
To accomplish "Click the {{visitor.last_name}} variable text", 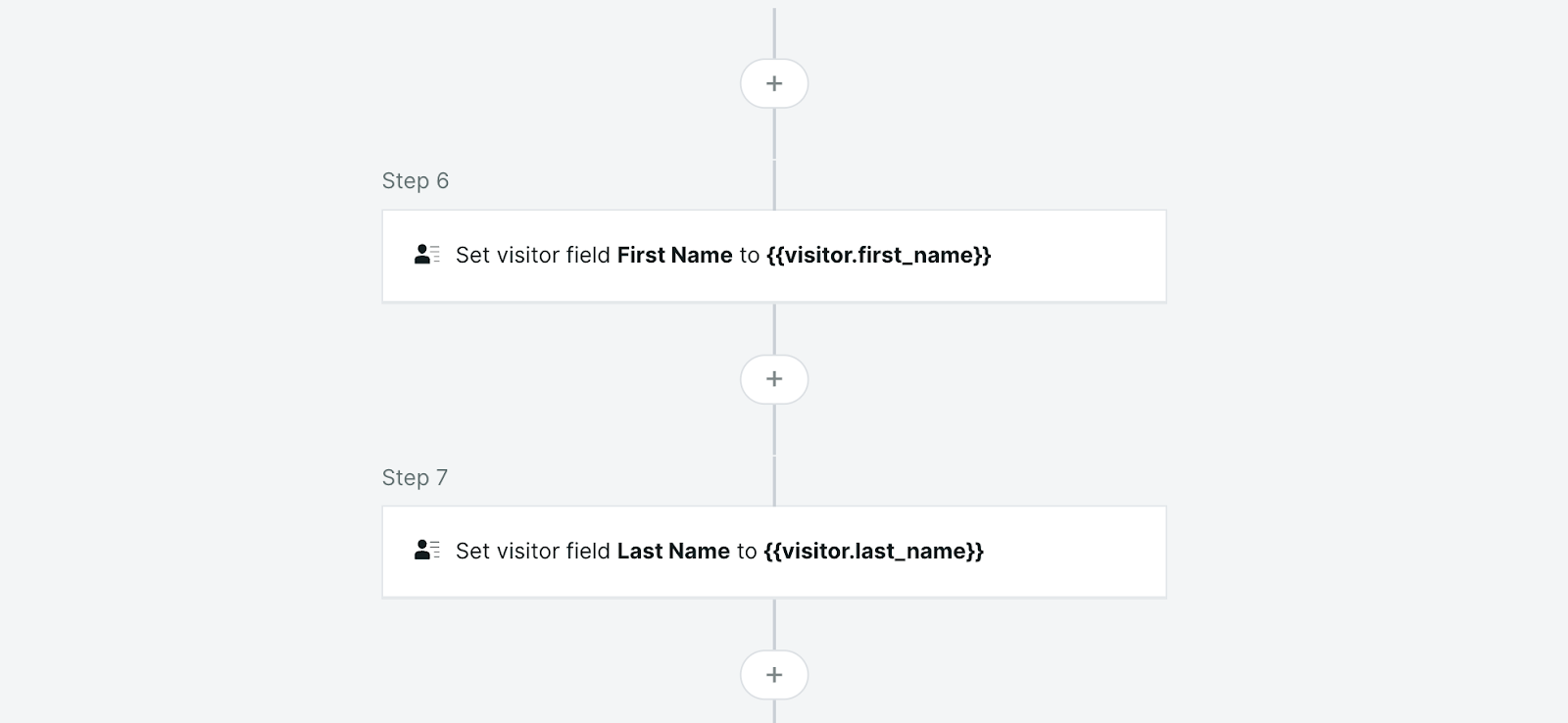I will [x=873, y=552].
